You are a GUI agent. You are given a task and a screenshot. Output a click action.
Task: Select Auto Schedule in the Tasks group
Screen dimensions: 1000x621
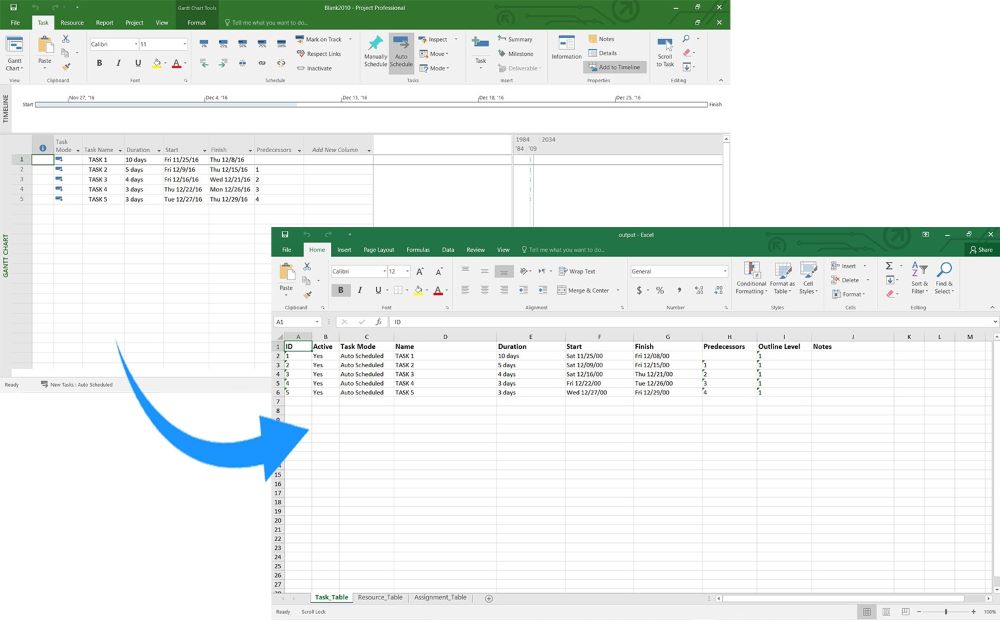[401, 52]
